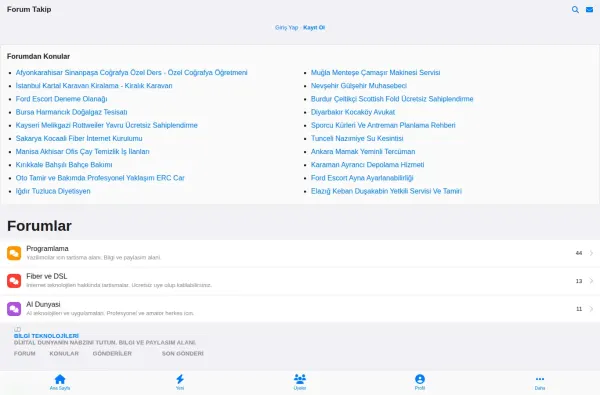This screenshot has width=600, height=395.
Task: Click the purple AI Dunyasi forum icon
Action: tap(14, 309)
